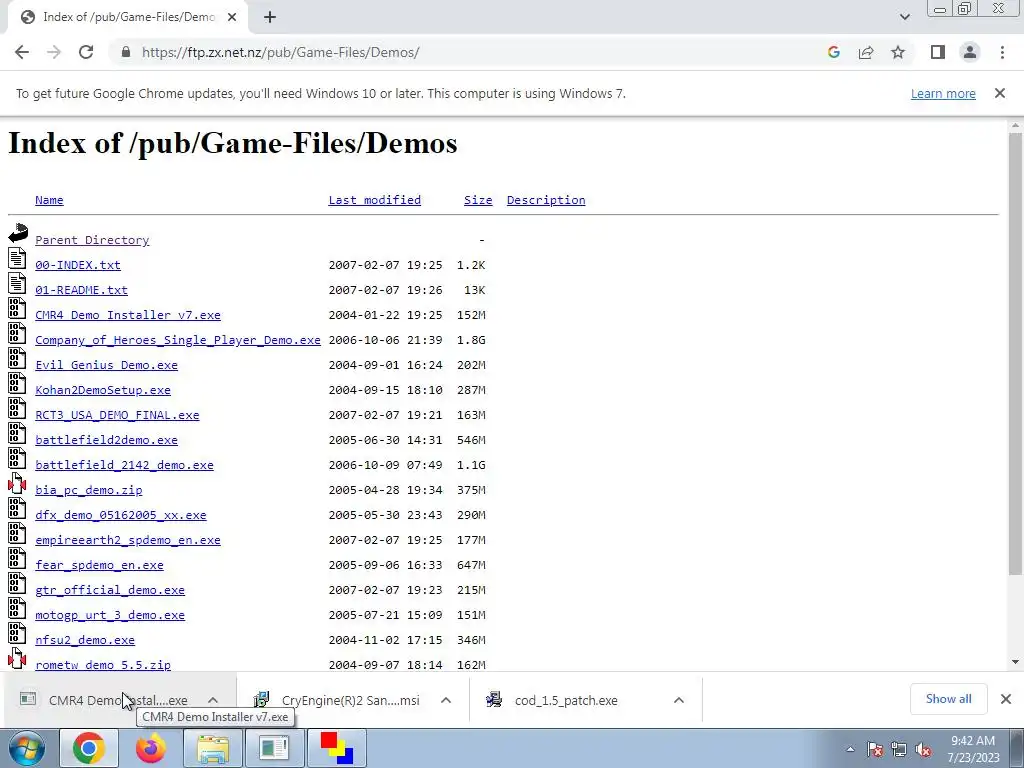Open the Windows Start menu
The width and height of the screenshot is (1024, 768).
26,748
